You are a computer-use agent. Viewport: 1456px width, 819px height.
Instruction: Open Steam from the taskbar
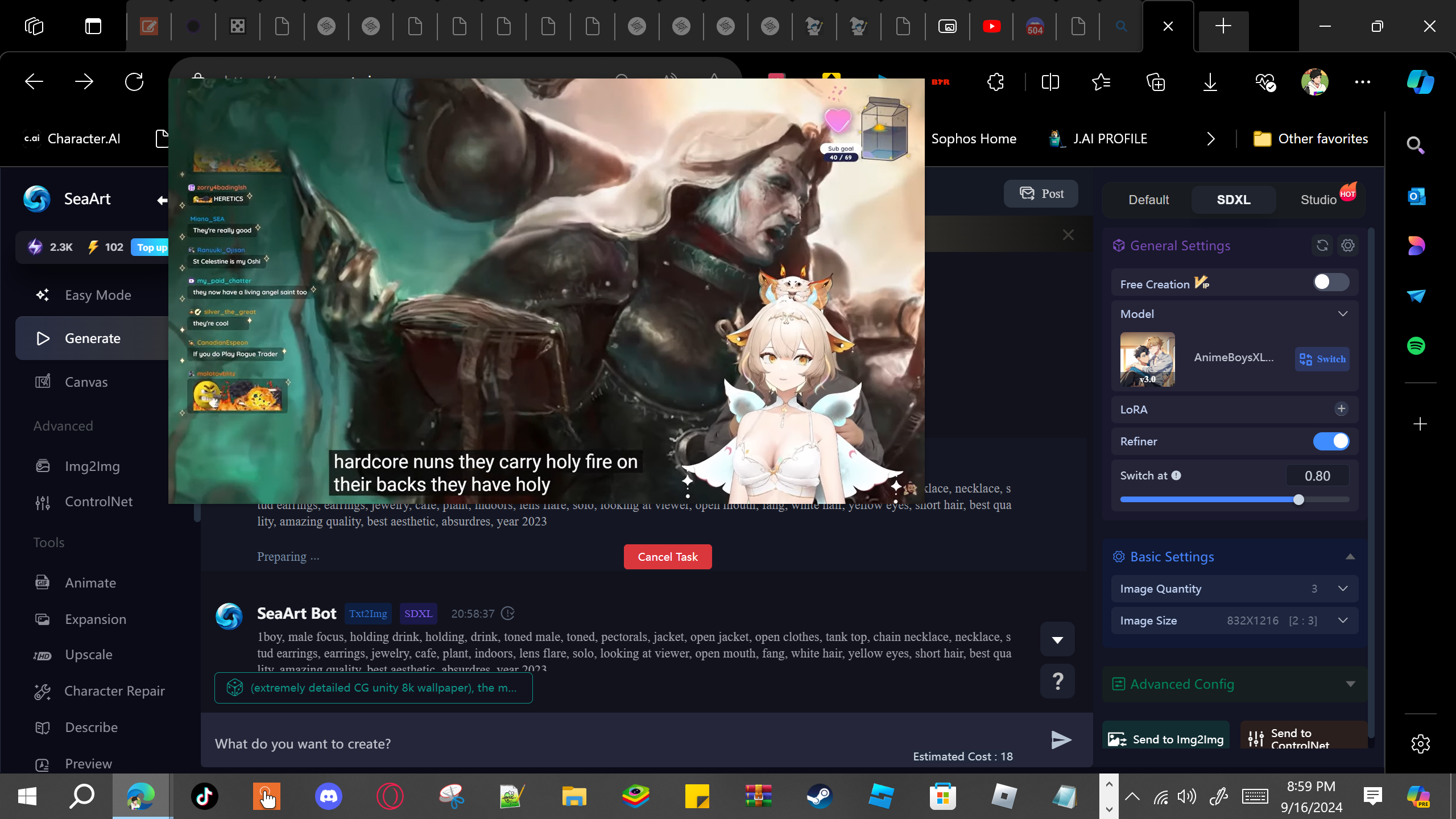820,796
